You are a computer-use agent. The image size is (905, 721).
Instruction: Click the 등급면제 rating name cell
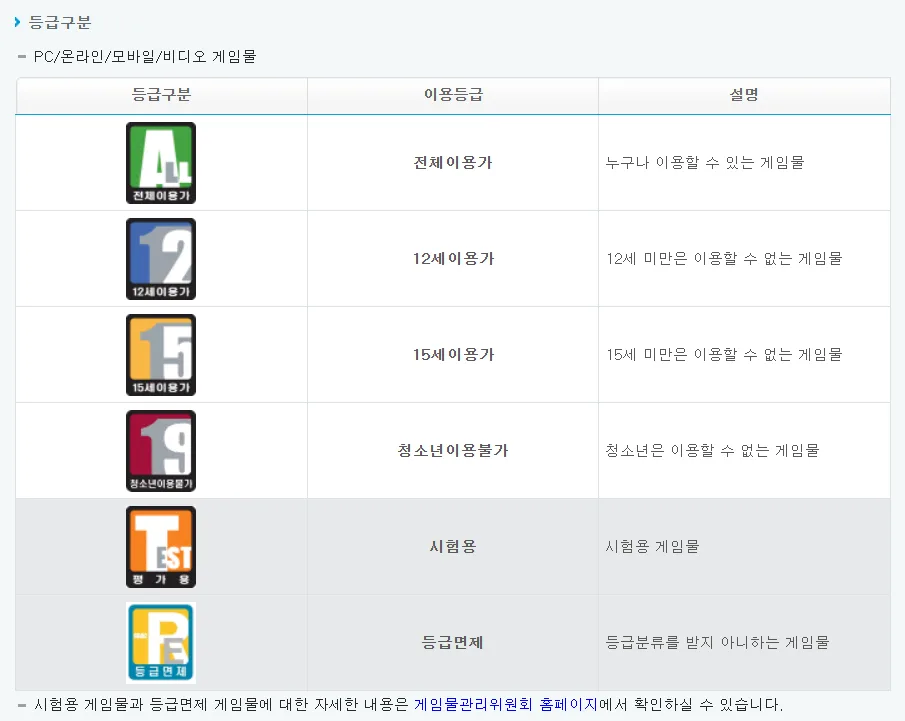point(453,642)
